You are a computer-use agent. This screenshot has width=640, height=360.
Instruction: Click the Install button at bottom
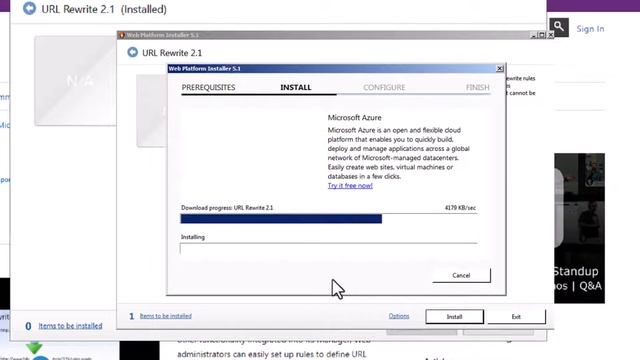point(454,317)
